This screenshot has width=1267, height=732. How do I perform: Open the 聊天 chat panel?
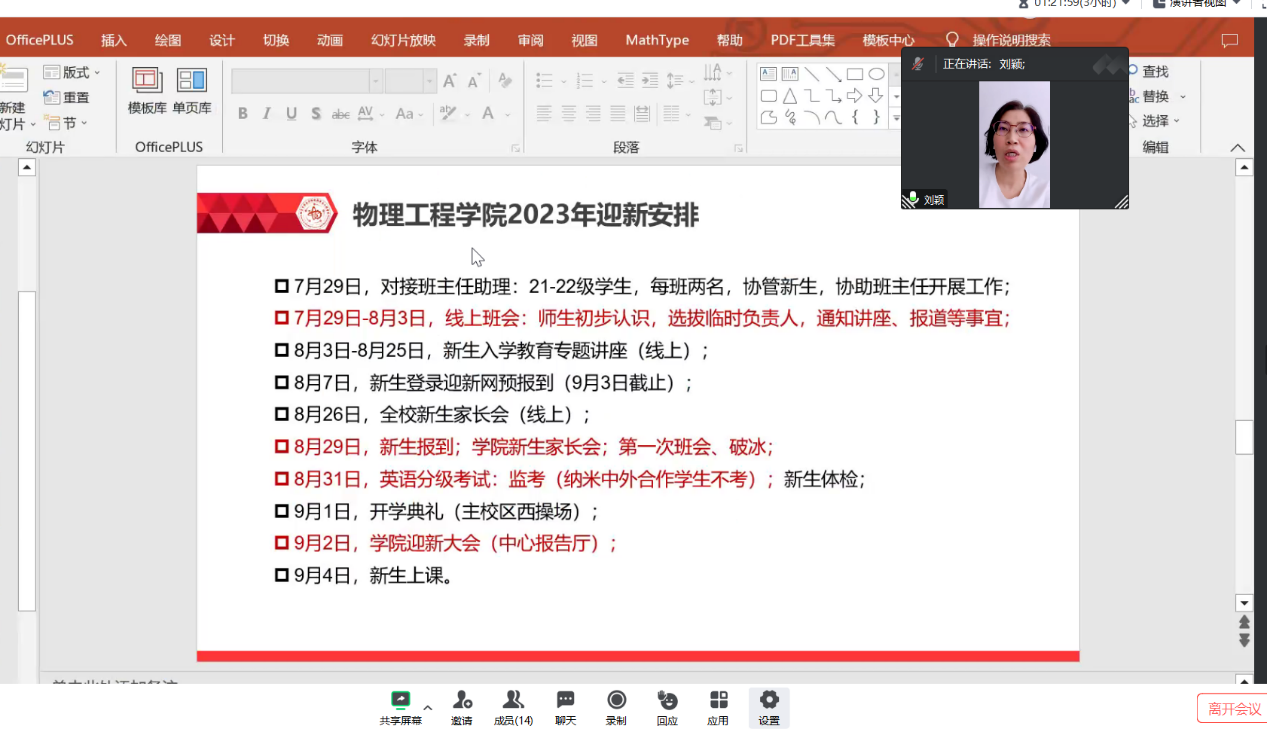[x=565, y=707]
